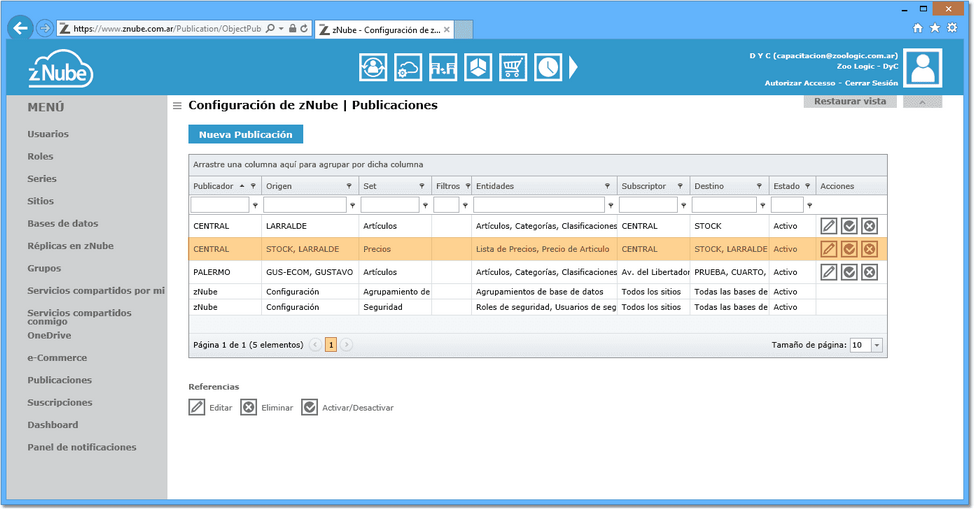Click the Editar reference icon

click(x=197, y=408)
